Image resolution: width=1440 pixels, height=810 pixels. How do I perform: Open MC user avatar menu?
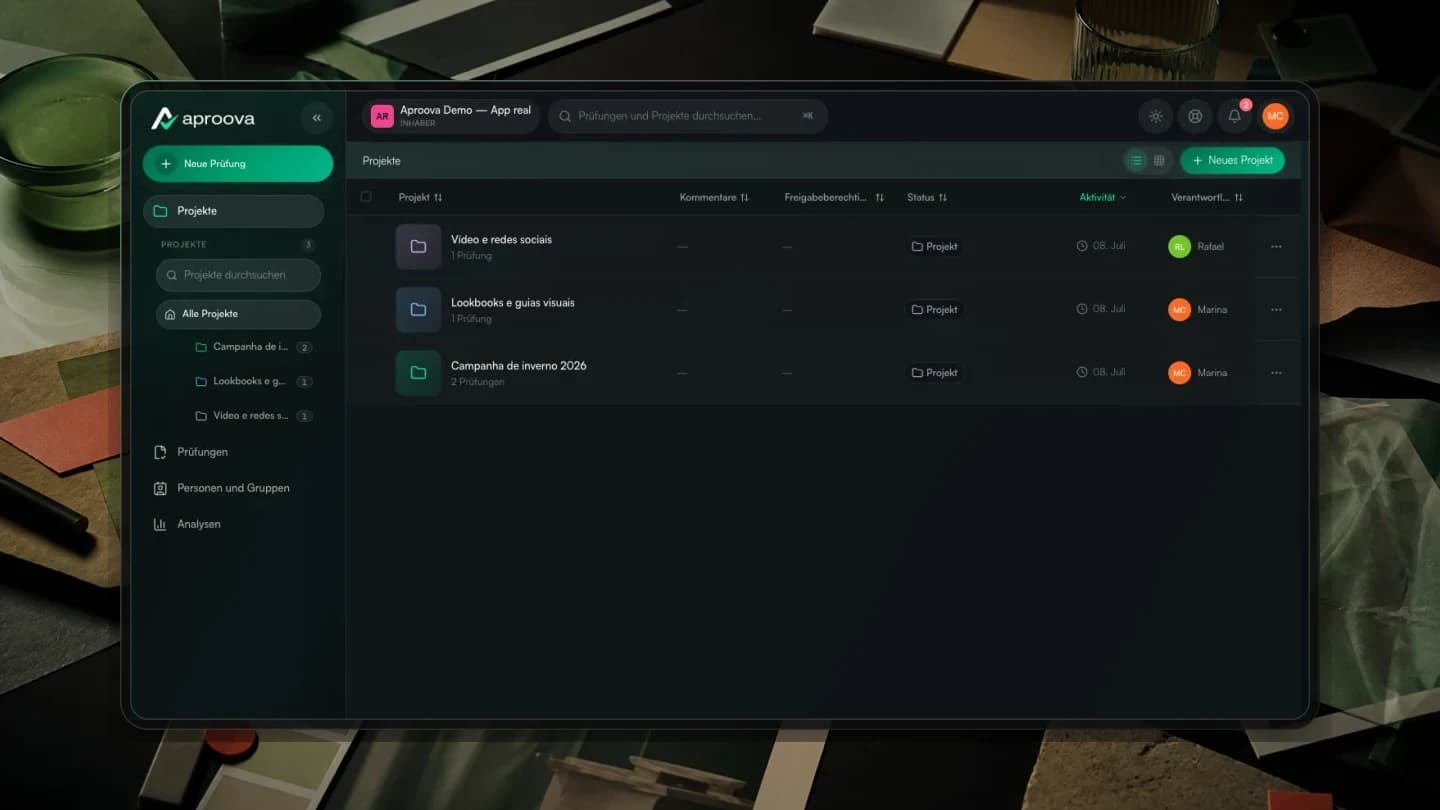click(1275, 116)
